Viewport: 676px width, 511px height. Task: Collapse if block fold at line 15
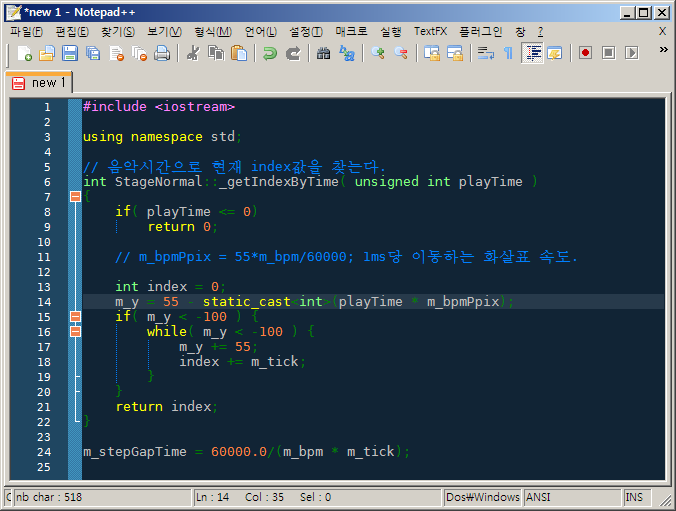tap(75, 317)
